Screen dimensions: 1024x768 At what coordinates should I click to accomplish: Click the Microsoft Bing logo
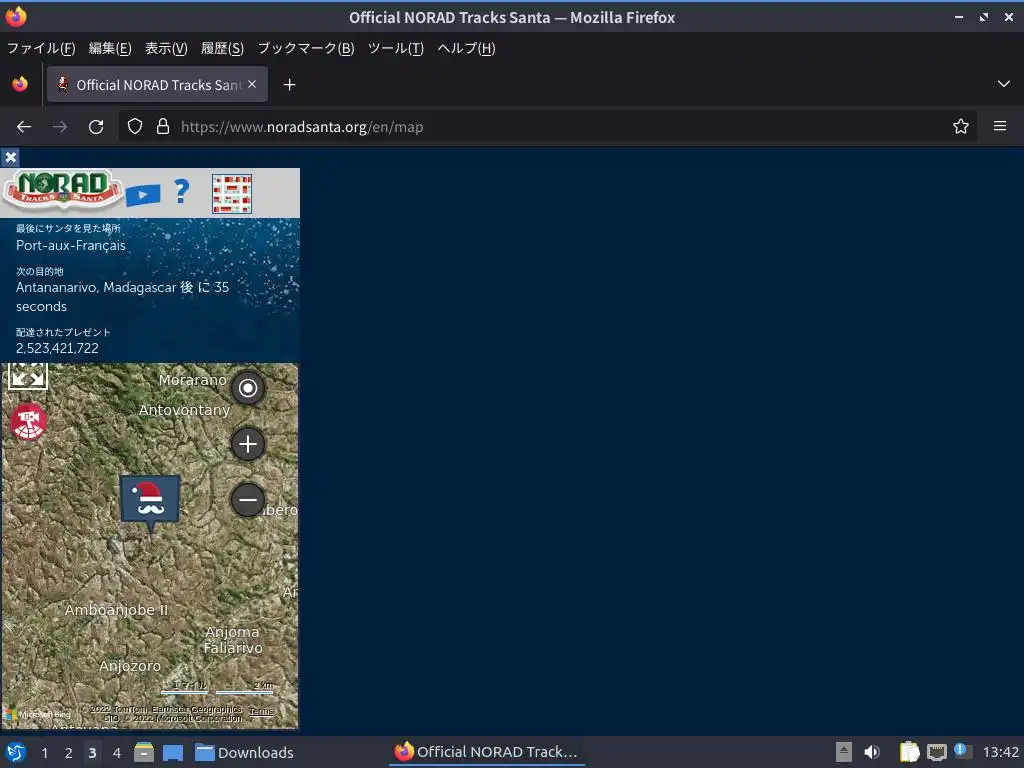[x=37, y=714]
